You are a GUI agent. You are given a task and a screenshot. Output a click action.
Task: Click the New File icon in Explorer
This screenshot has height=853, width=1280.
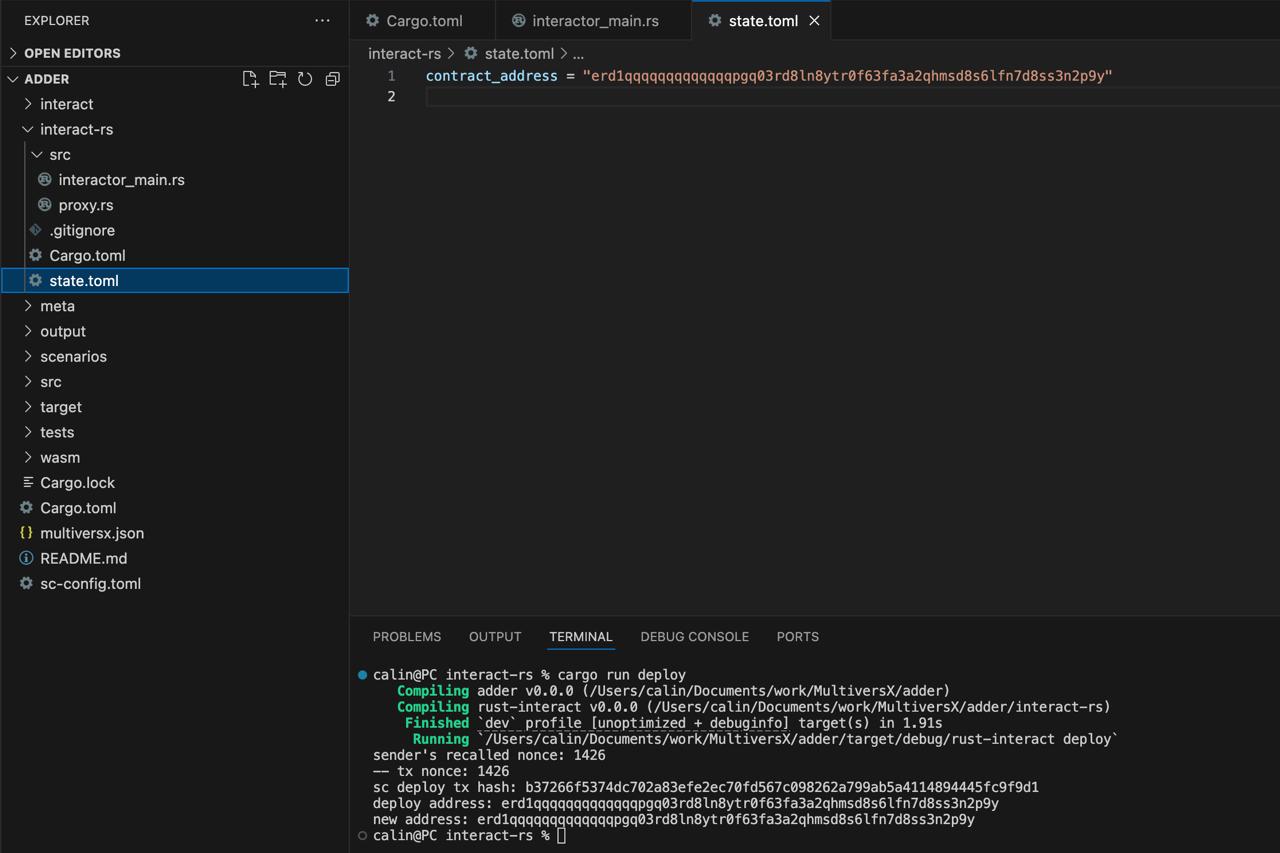click(x=250, y=79)
